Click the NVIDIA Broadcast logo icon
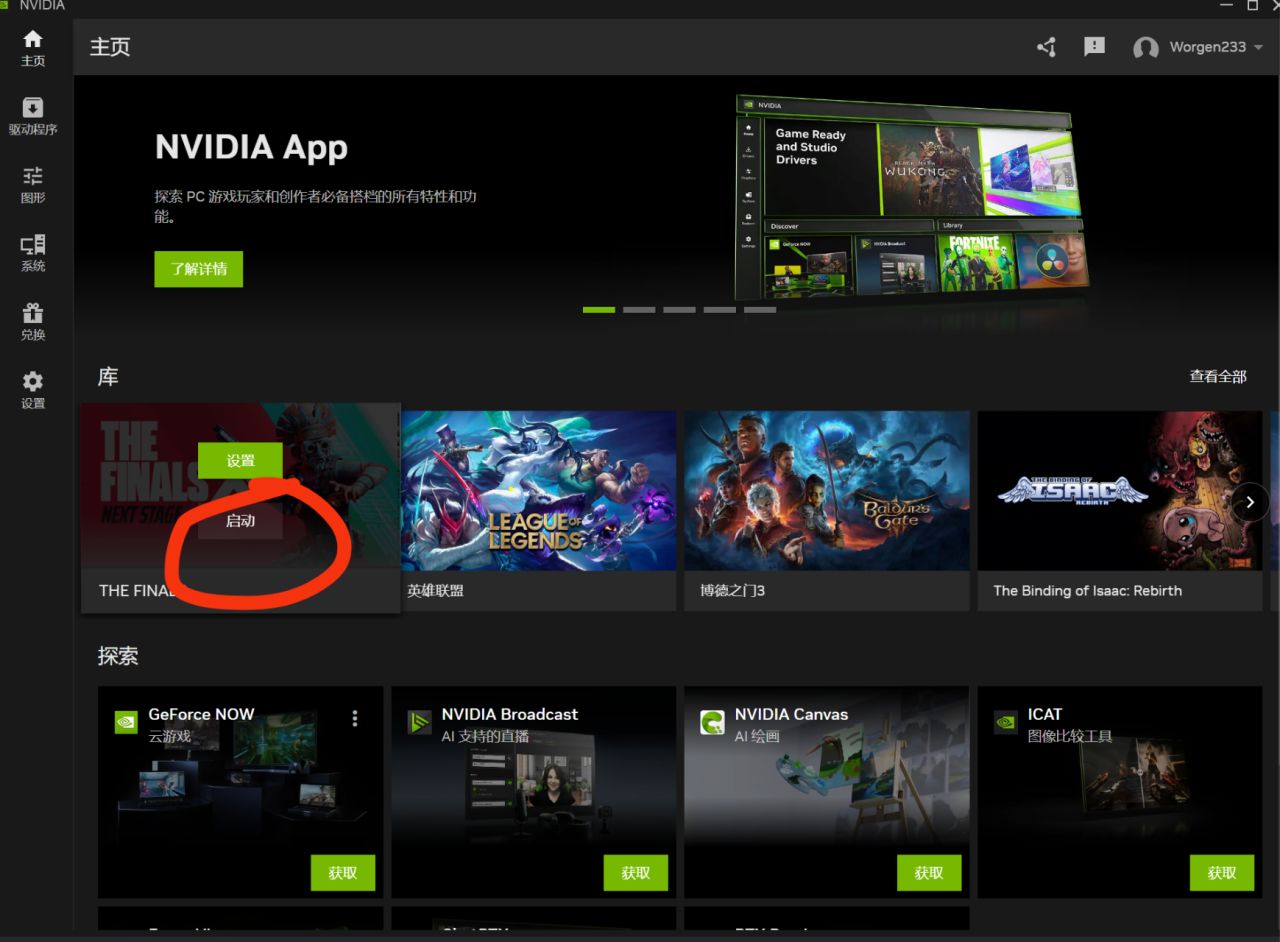Image resolution: width=1280 pixels, height=942 pixels. (419, 722)
